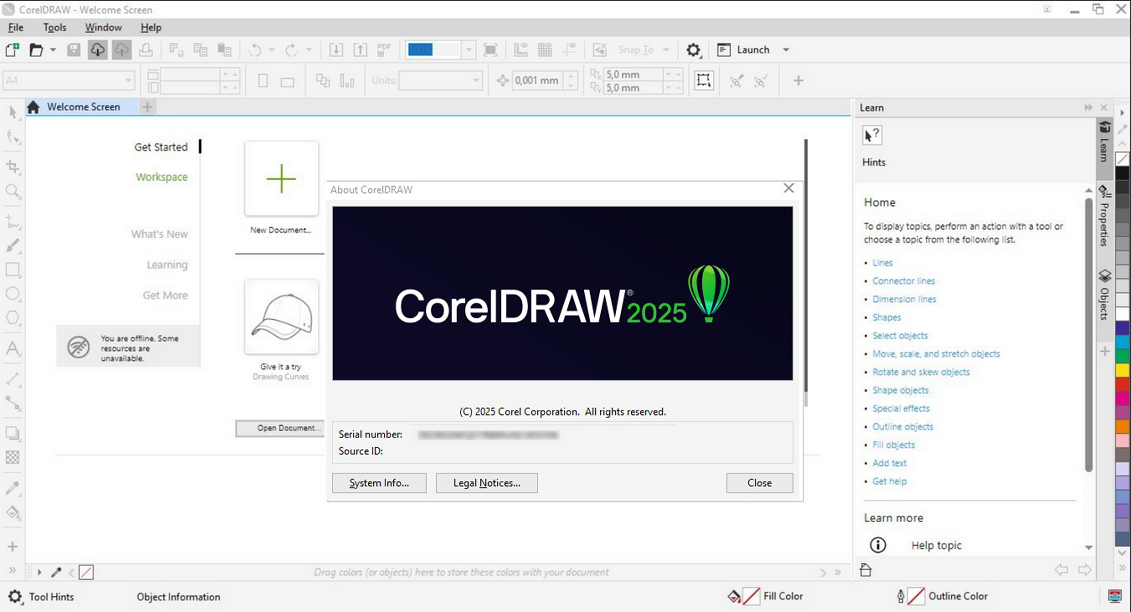Open the Rotate and skew objects link
Image resolution: width=1131 pixels, height=612 pixels.
point(921,372)
